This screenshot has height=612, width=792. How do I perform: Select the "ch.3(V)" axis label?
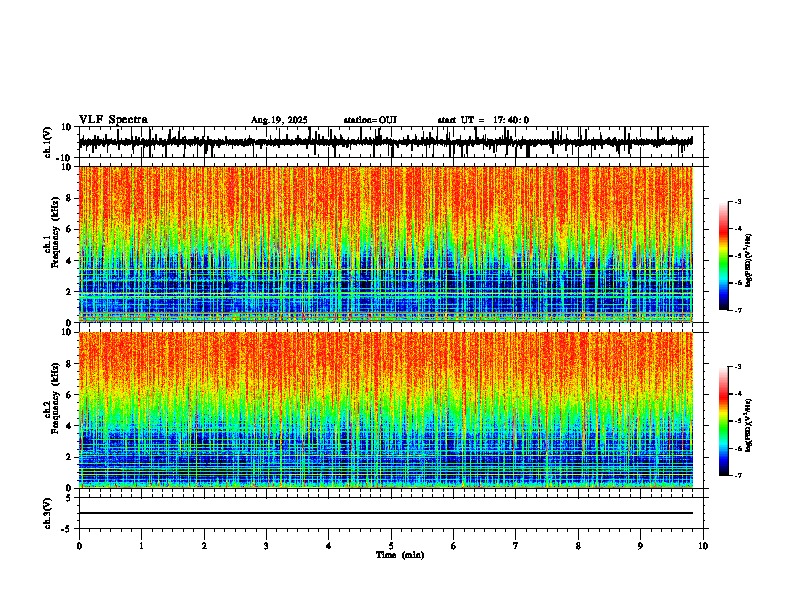pyautogui.click(x=48, y=513)
